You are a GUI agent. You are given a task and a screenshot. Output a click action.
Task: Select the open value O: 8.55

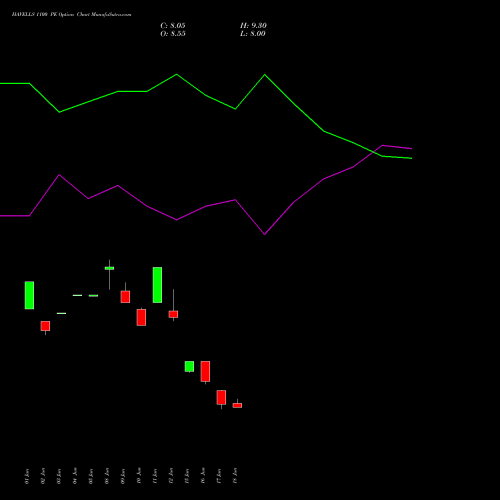[173, 34]
